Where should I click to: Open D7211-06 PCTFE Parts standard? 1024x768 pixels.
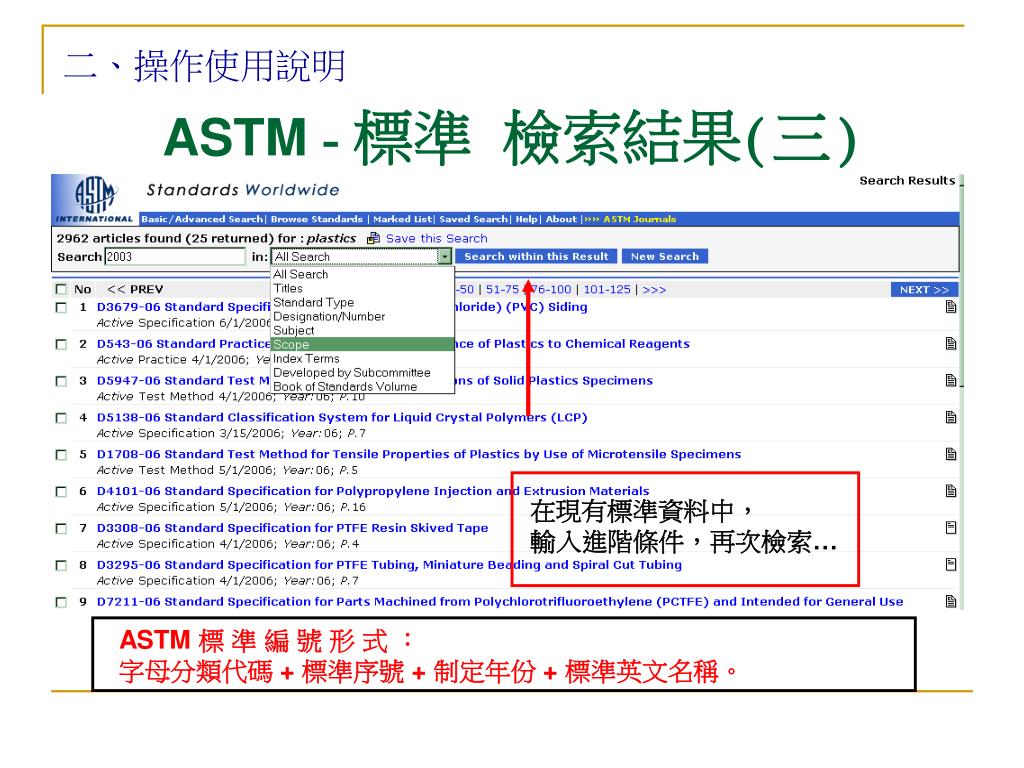(500, 601)
